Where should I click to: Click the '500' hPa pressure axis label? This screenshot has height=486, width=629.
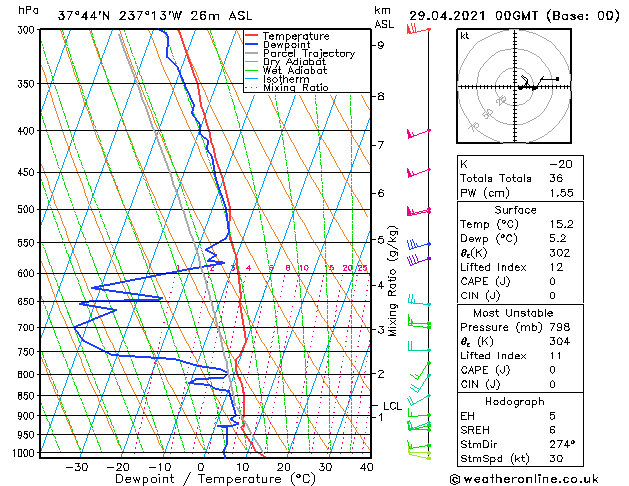click(28, 209)
